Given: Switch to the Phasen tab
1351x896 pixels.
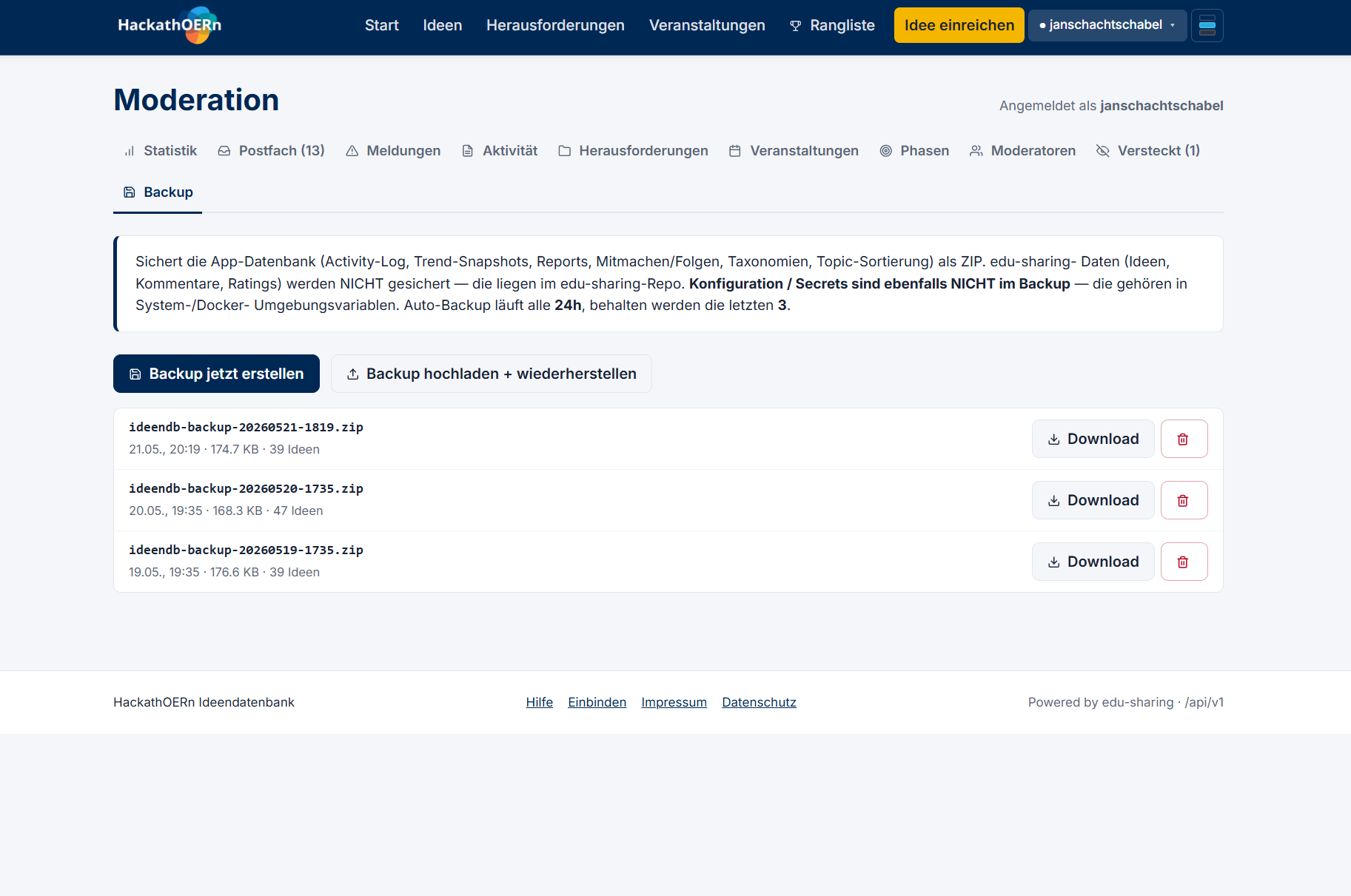Looking at the screenshot, I should click(x=914, y=151).
